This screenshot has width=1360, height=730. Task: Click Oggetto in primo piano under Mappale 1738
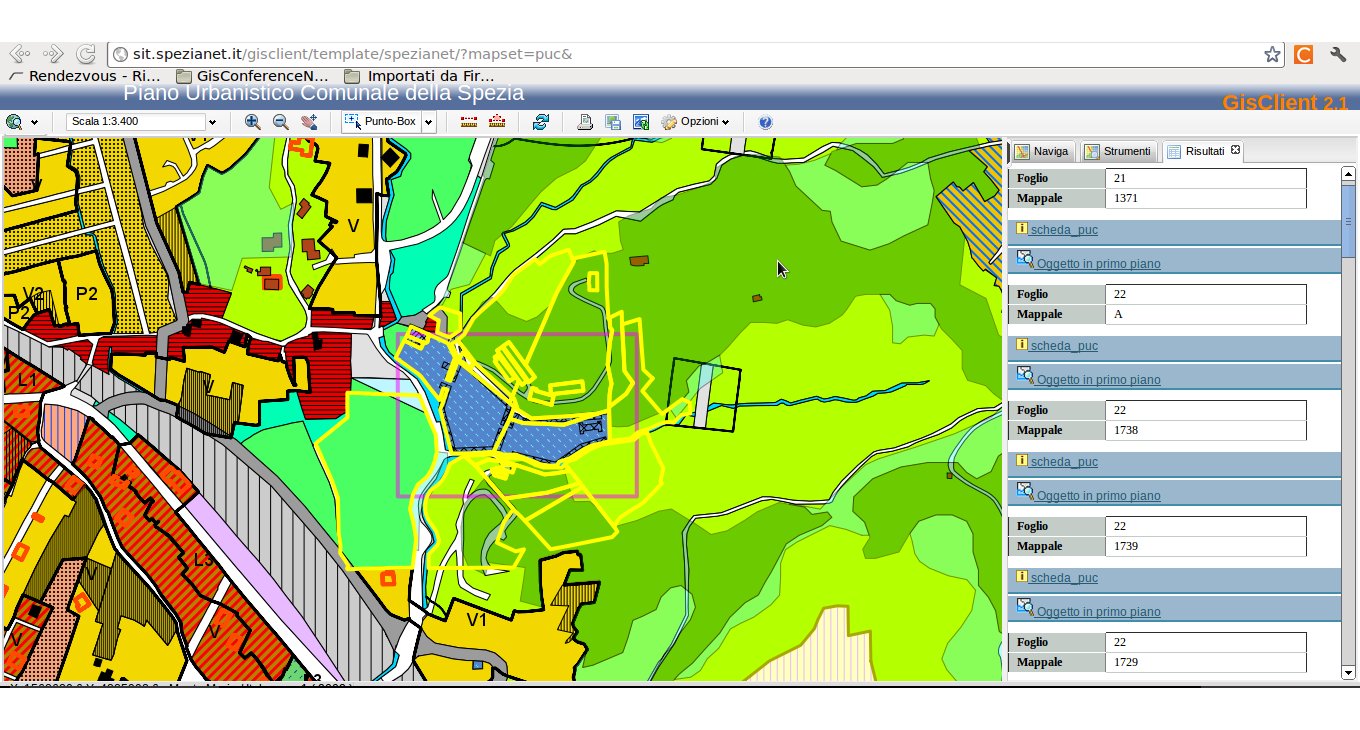(1098, 496)
